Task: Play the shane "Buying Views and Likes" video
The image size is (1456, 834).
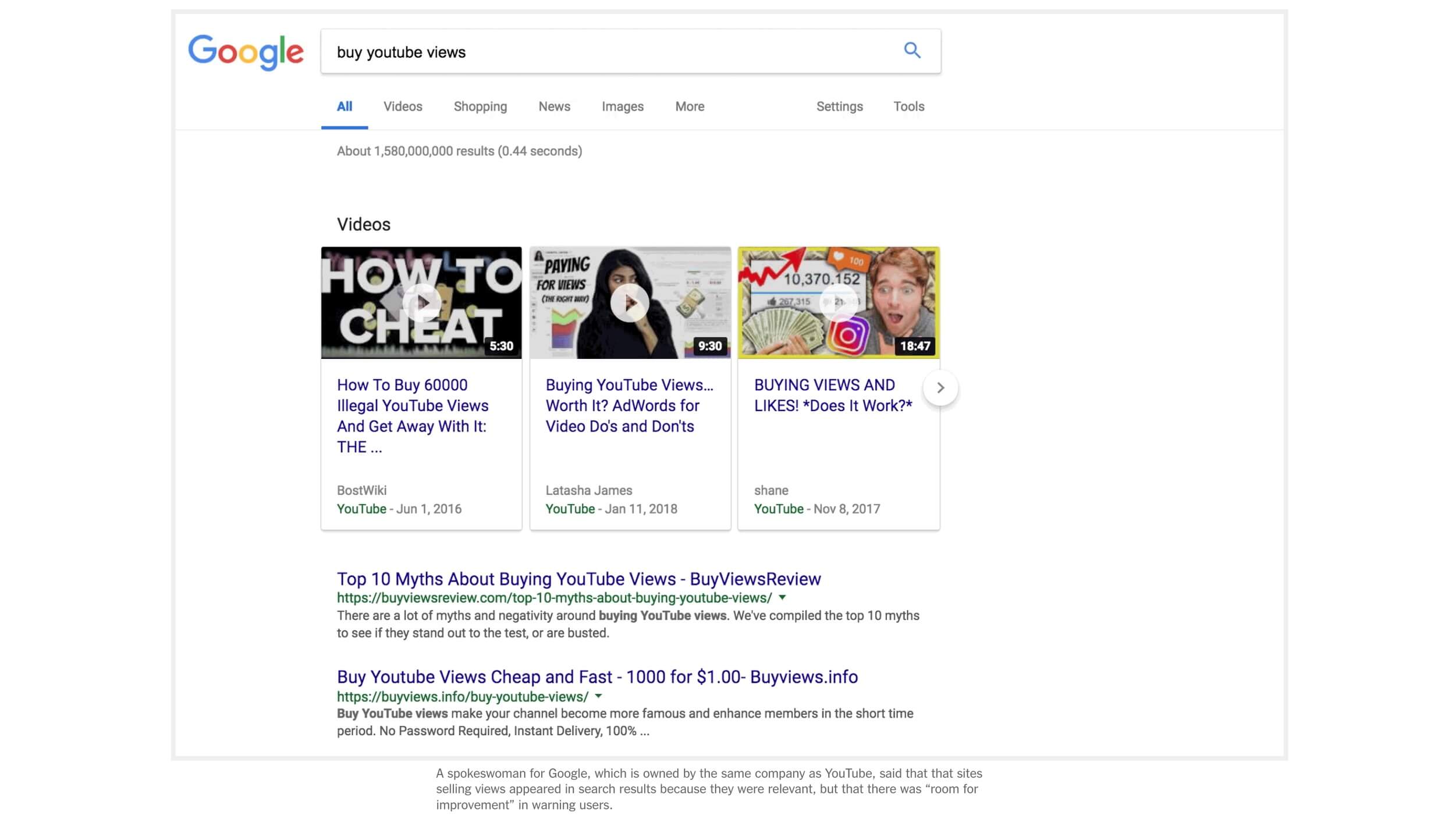Action: pyautogui.click(x=838, y=301)
